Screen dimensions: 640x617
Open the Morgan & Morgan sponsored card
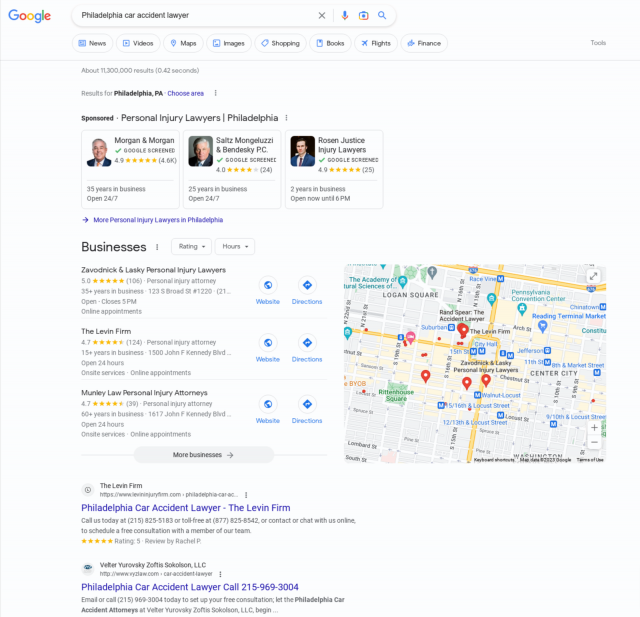pyautogui.click(x=130, y=169)
